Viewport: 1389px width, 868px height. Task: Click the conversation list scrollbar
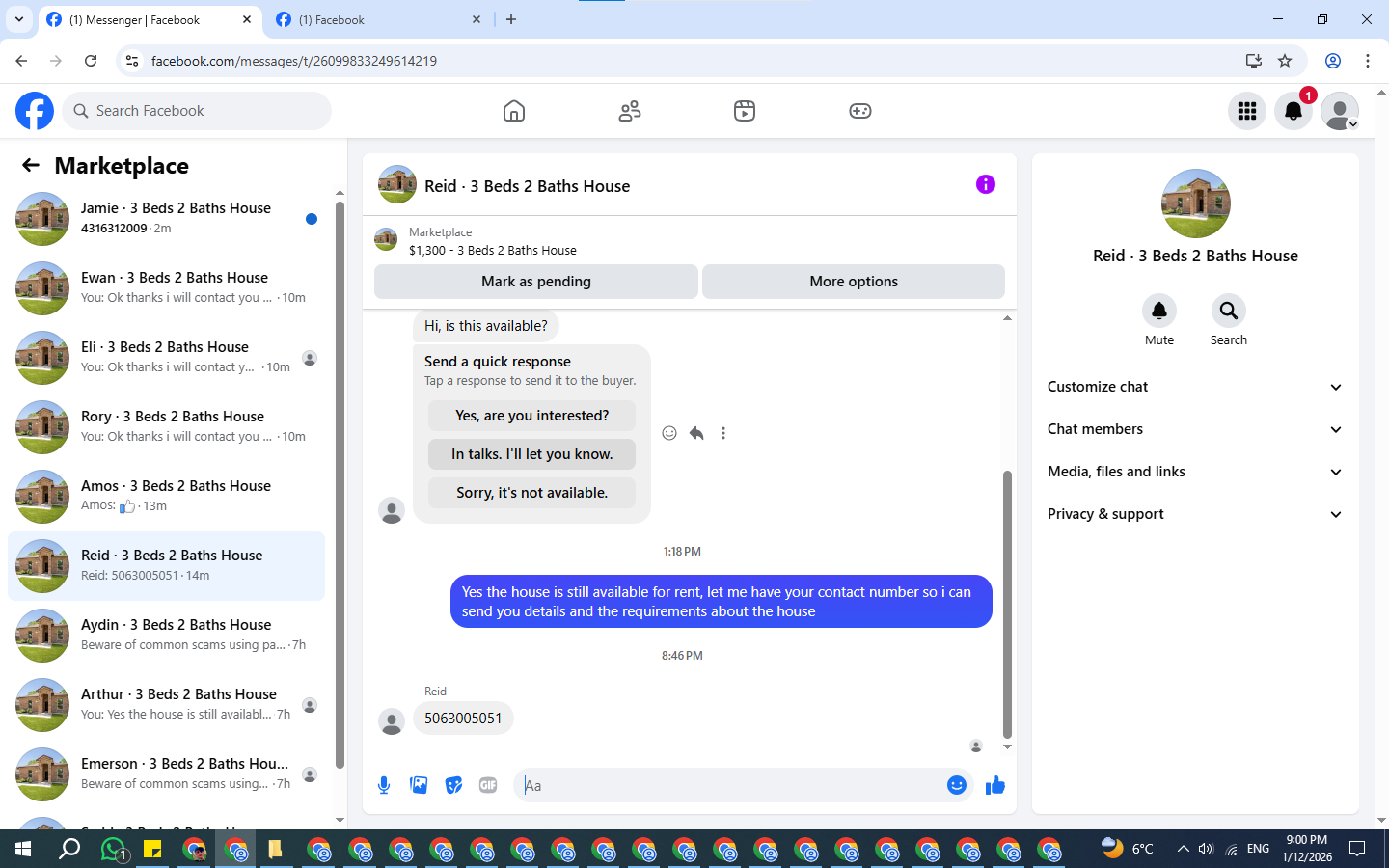(340, 485)
